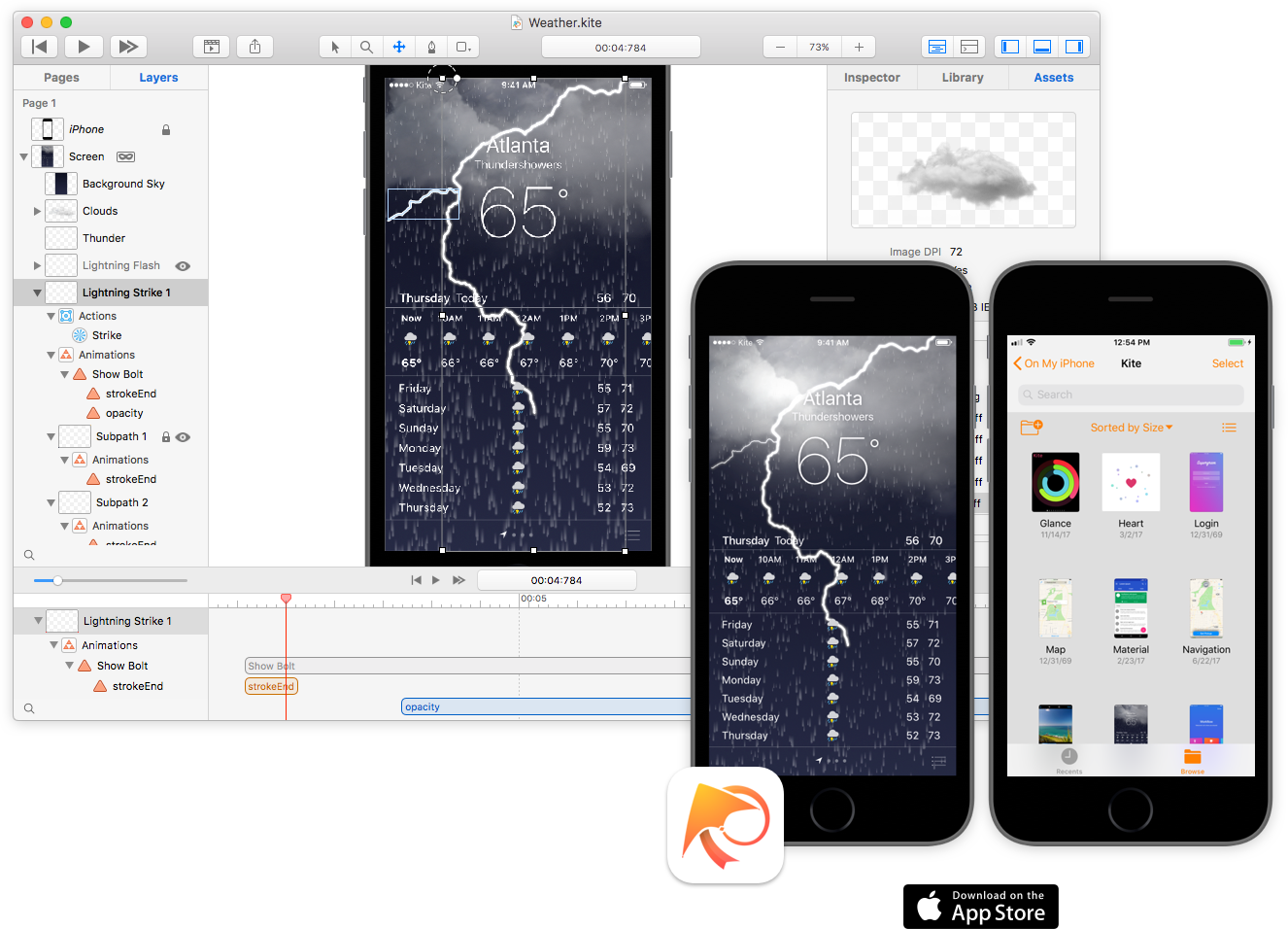Viewport: 1288px width, 929px height.
Task: Rewind to start in main toolbar
Action: [x=40, y=47]
